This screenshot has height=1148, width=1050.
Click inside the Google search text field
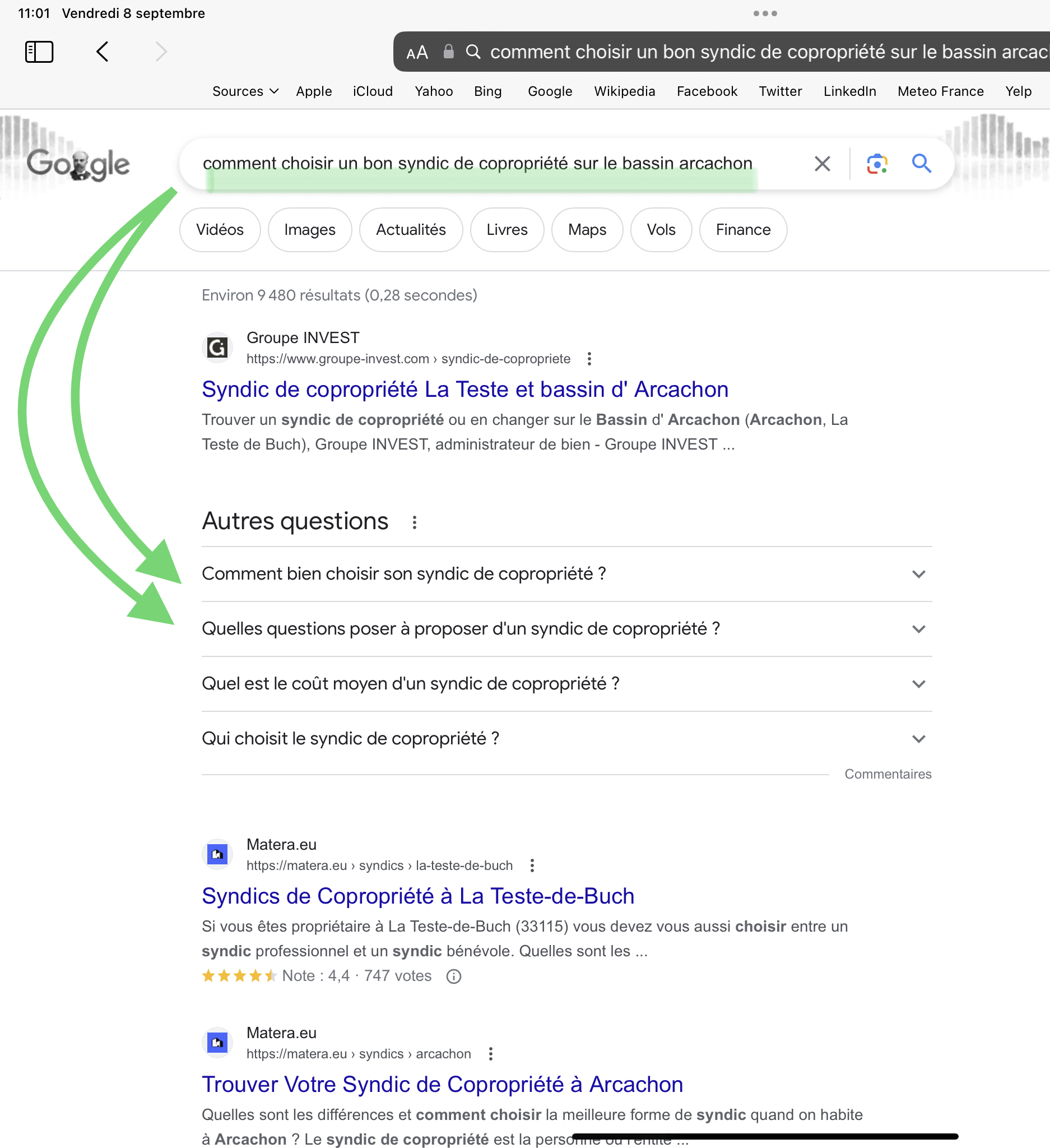[477, 164]
